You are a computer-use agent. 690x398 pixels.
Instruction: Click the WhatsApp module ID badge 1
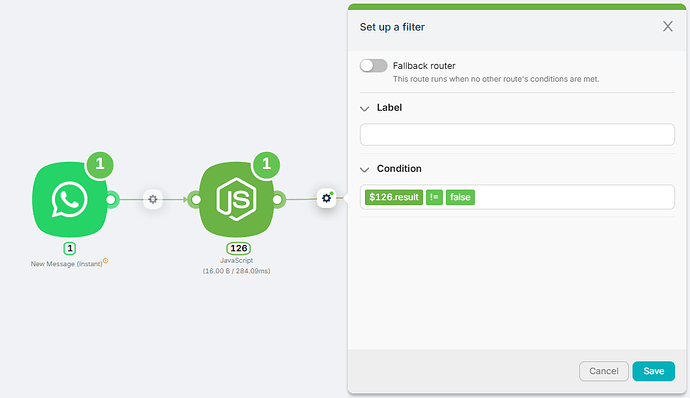click(x=70, y=248)
